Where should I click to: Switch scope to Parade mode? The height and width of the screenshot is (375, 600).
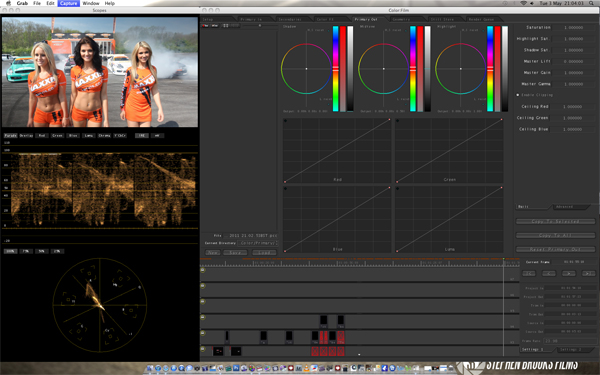click(10, 135)
